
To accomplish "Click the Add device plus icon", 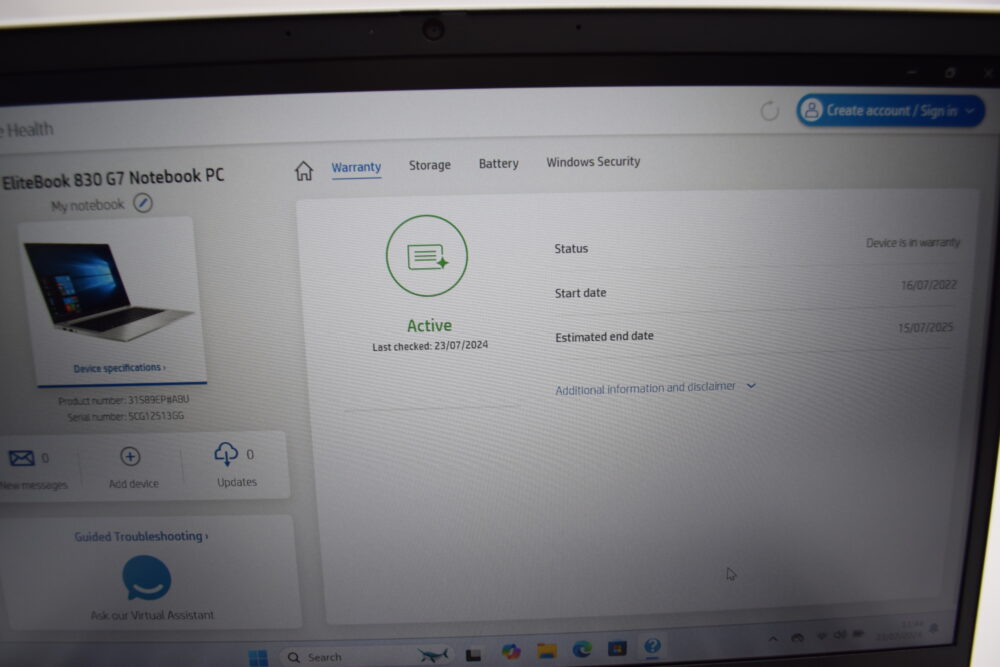I will pyautogui.click(x=130, y=457).
